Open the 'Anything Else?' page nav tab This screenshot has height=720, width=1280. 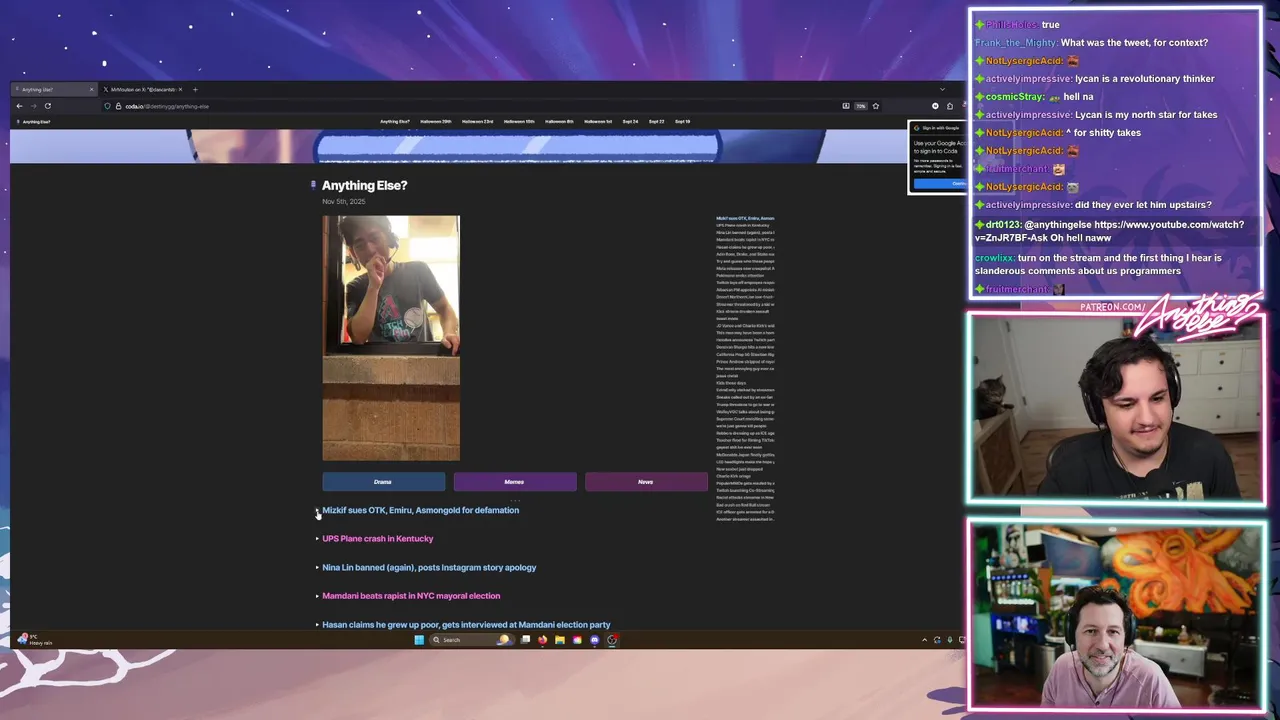click(x=395, y=122)
